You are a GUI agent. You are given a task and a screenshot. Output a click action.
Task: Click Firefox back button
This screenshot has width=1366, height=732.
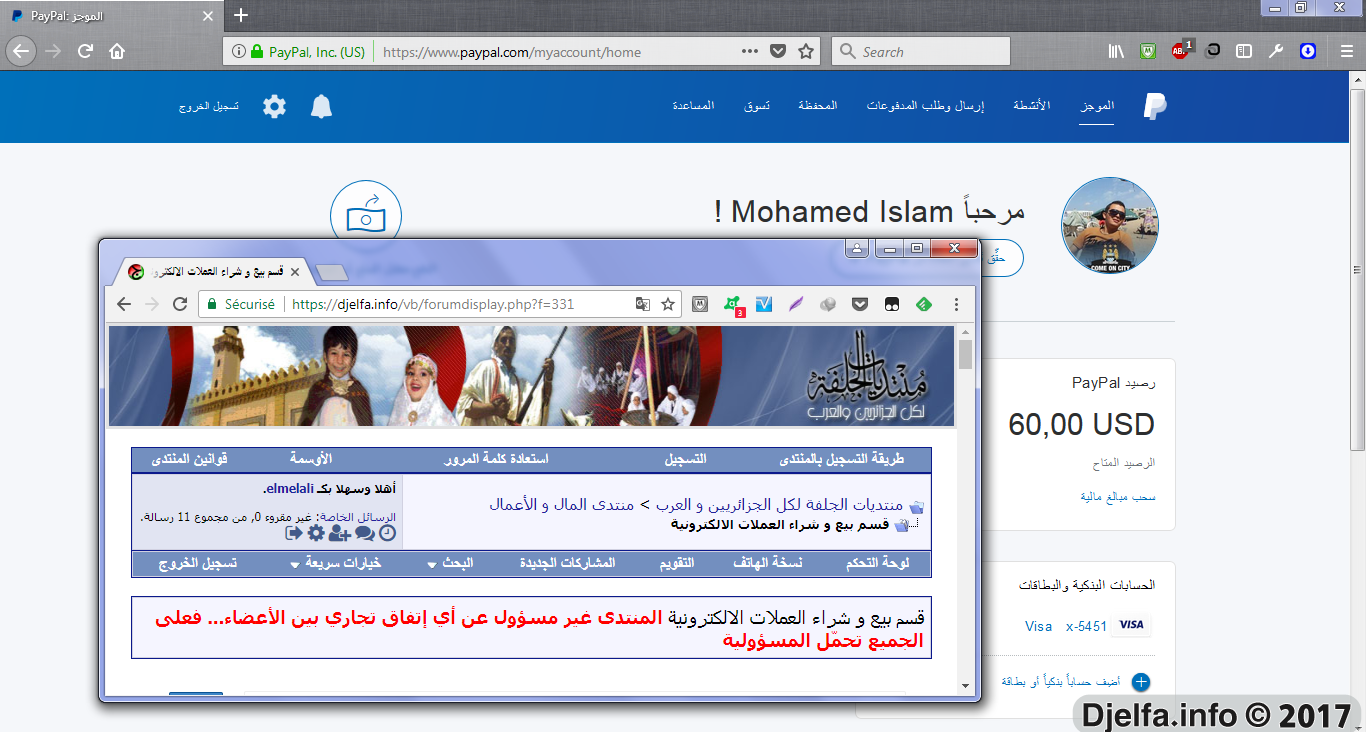(22, 51)
